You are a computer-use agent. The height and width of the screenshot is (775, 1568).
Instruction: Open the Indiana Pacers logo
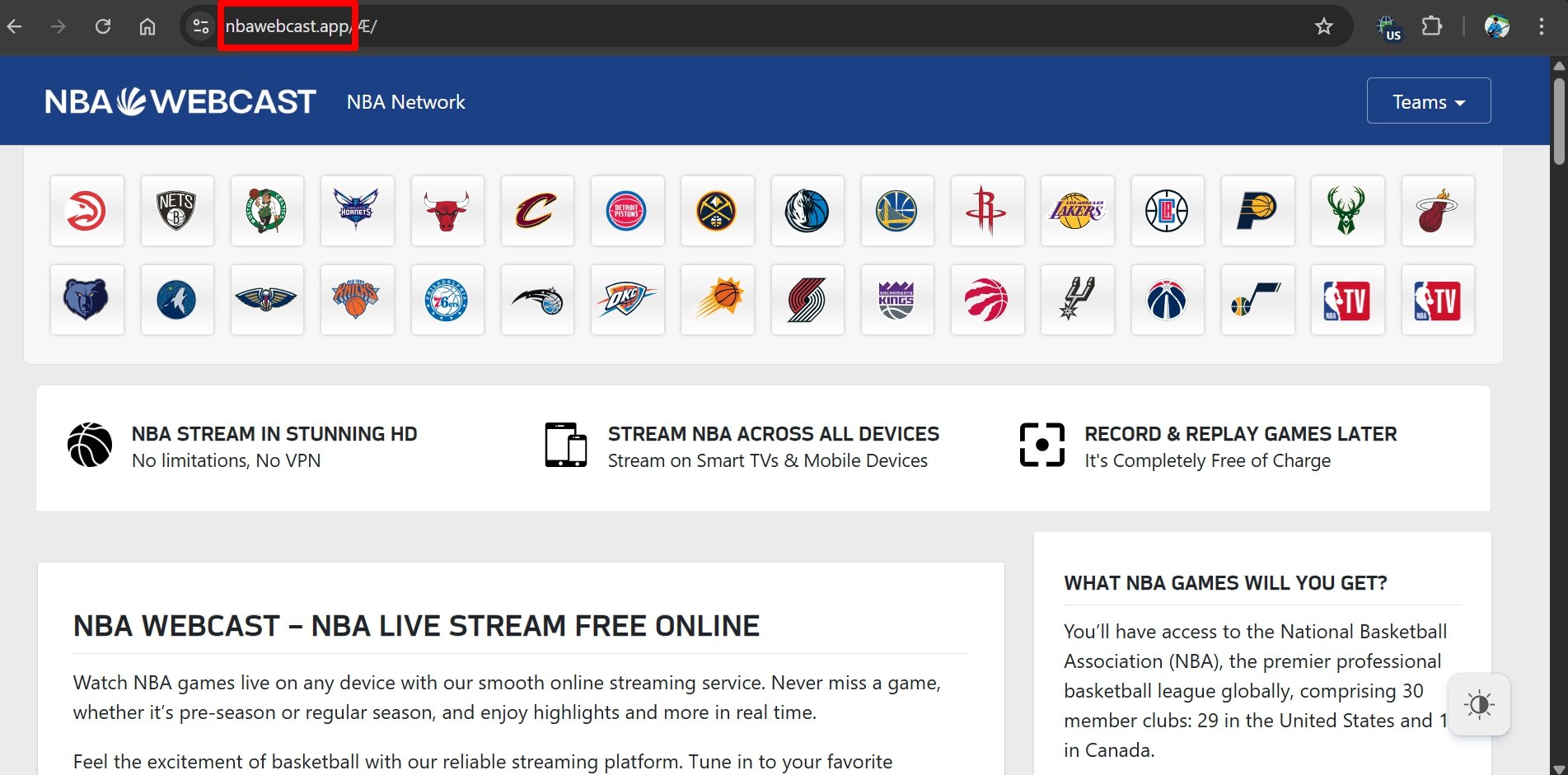pyautogui.click(x=1257, y=211)
